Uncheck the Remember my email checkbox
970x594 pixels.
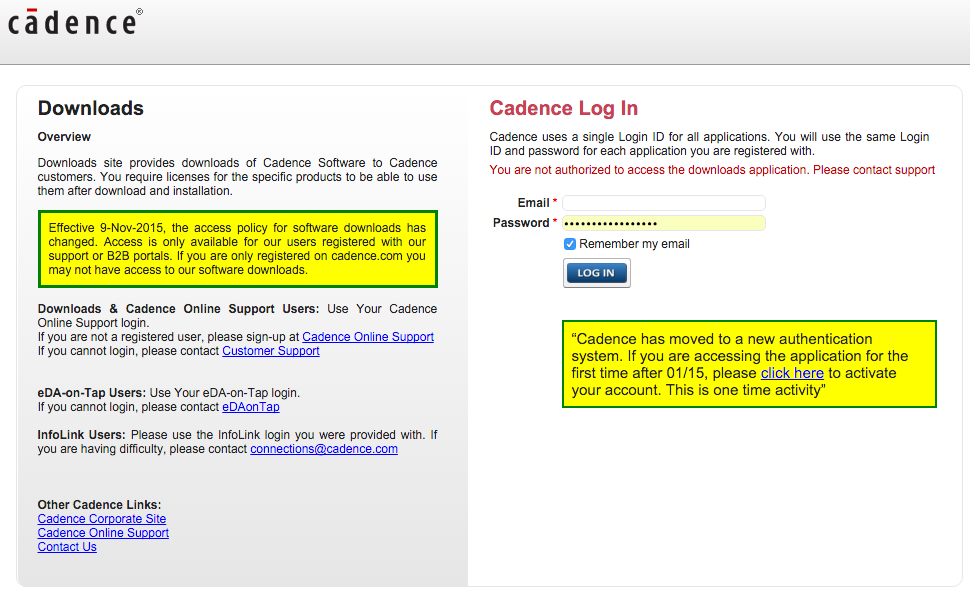tap(570, 244)
